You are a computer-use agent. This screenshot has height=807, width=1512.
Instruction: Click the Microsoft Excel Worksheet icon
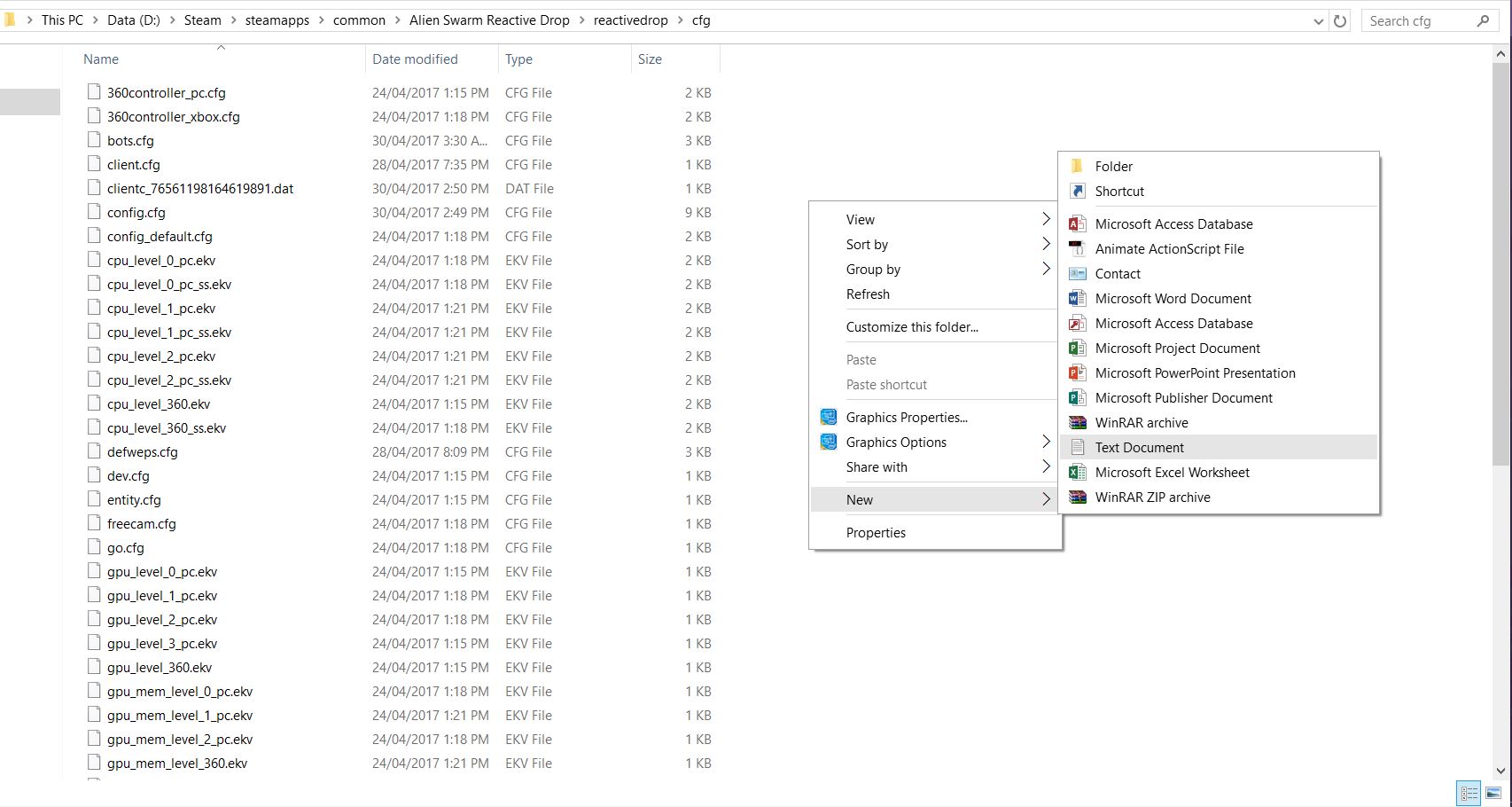[1077, 473]
